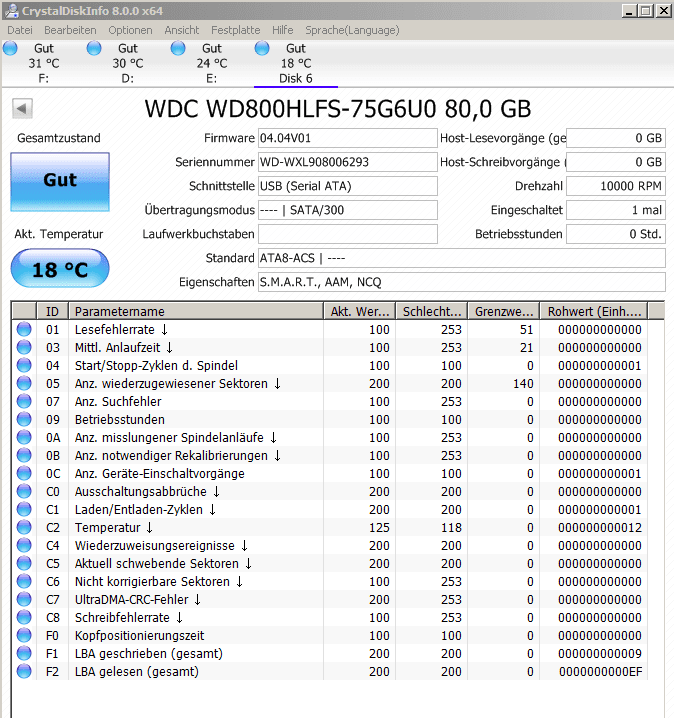Click the Schnittstelle field USB (Serial ATA)
The width and height of the screenshot is (674, 718).
tap(348, 186)
